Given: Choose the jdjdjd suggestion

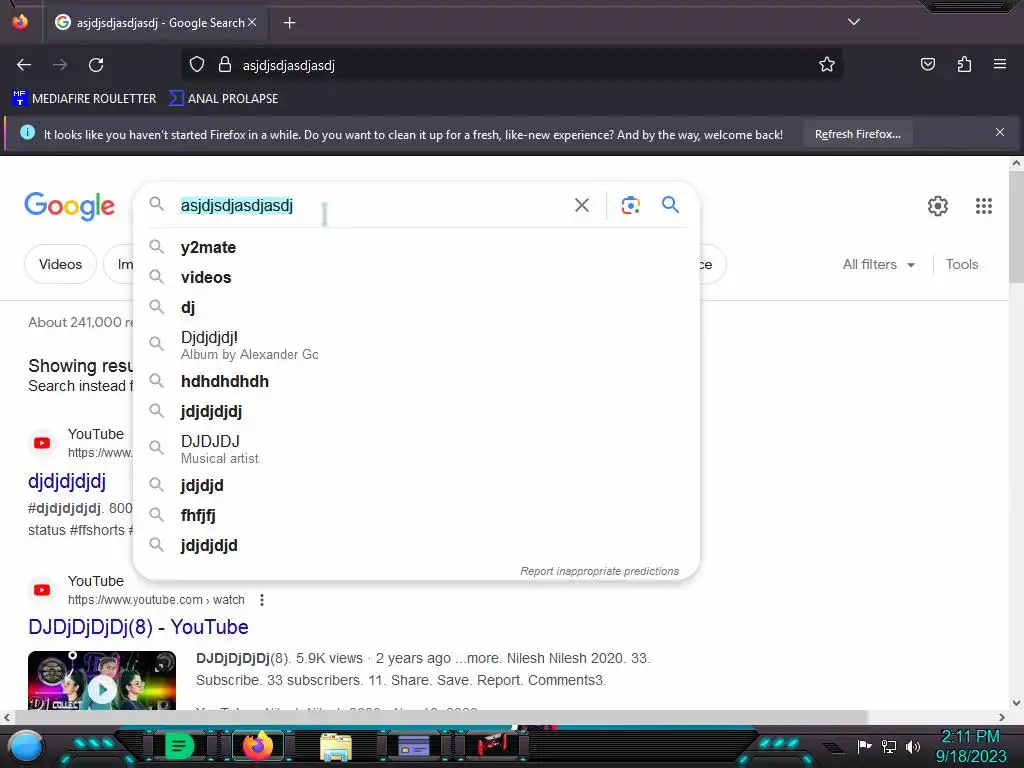Looking at the screenshot, I should 417,485.
